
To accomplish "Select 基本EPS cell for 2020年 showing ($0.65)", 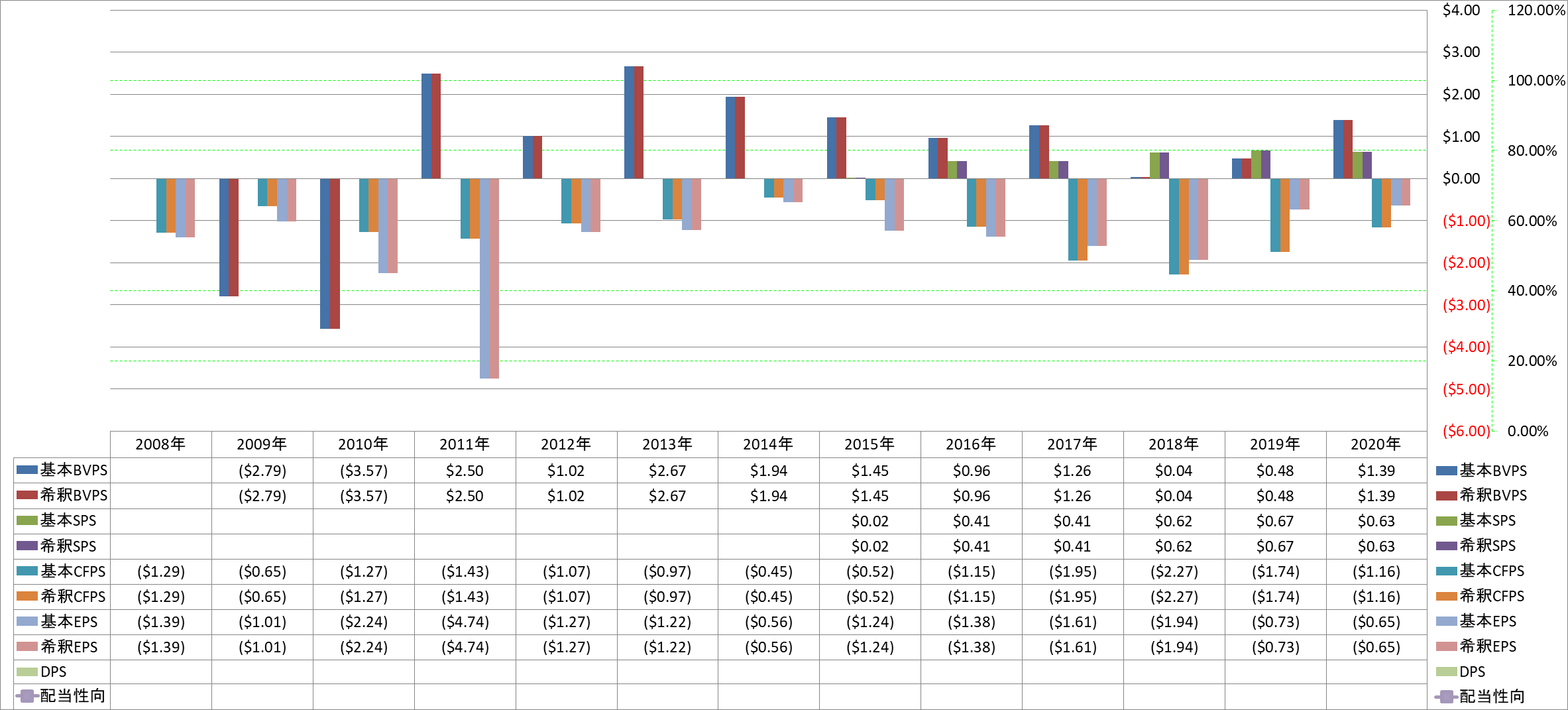I will [1376, 622].
